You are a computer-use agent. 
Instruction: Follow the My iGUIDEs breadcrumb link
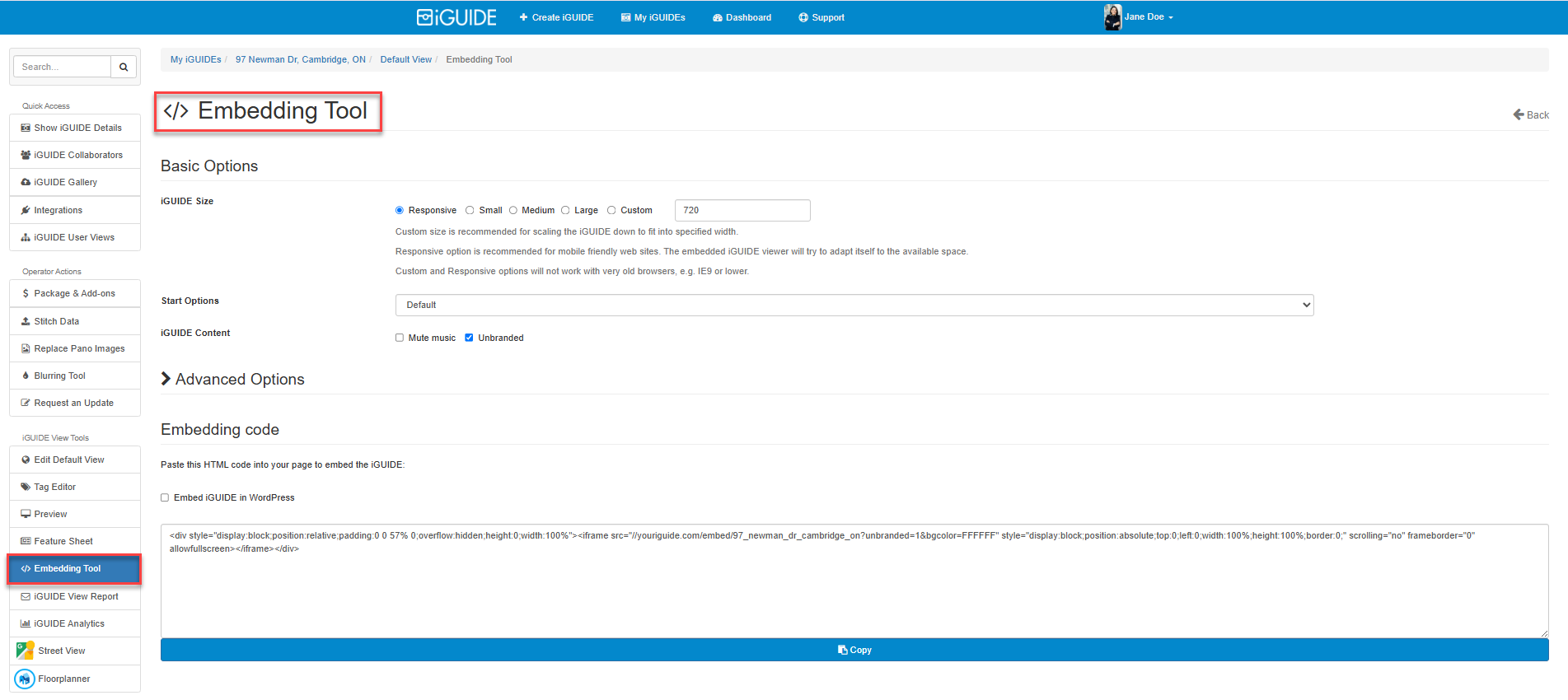(x=195, y=59)
